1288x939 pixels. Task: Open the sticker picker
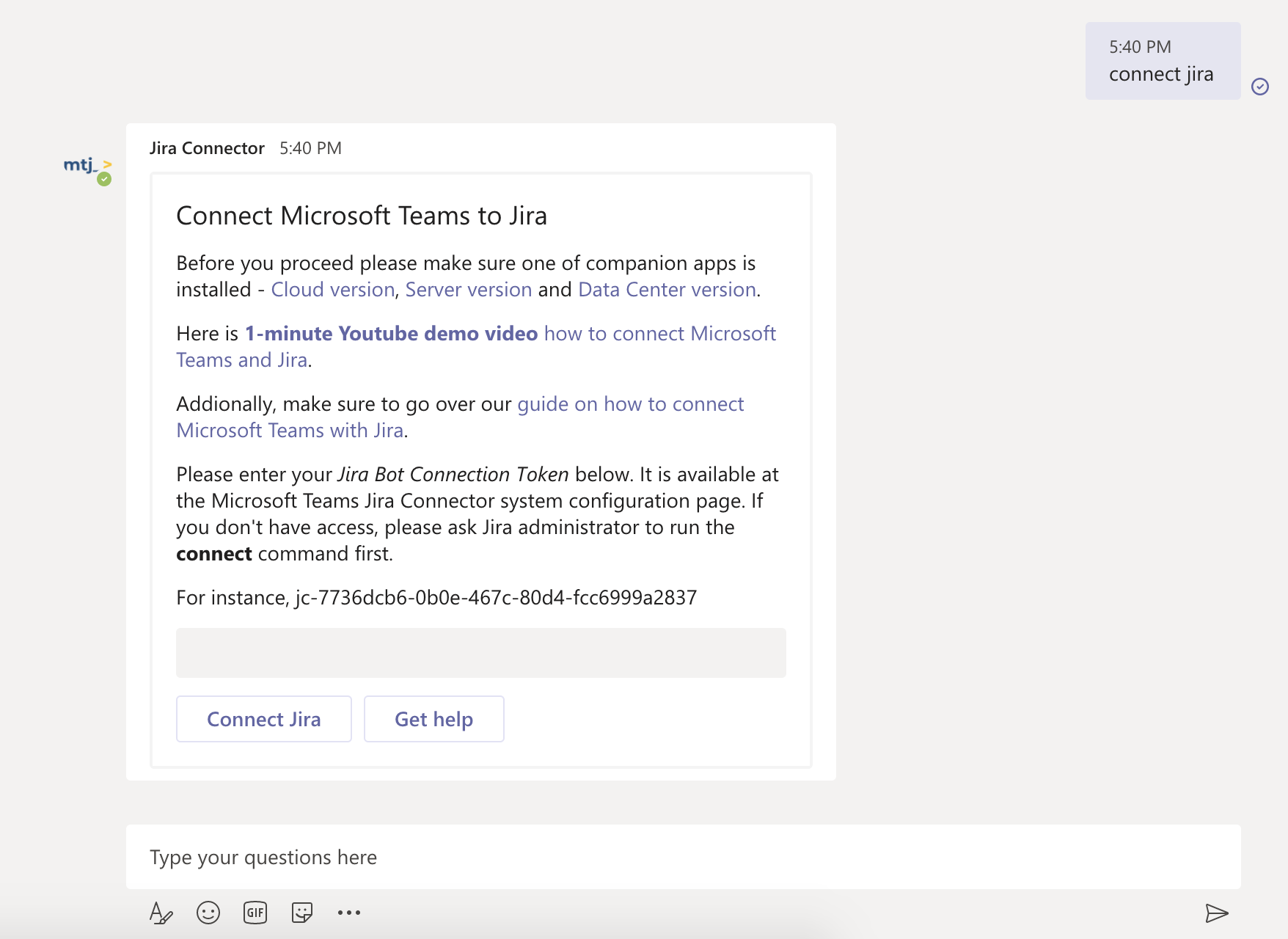click(301, 912)
